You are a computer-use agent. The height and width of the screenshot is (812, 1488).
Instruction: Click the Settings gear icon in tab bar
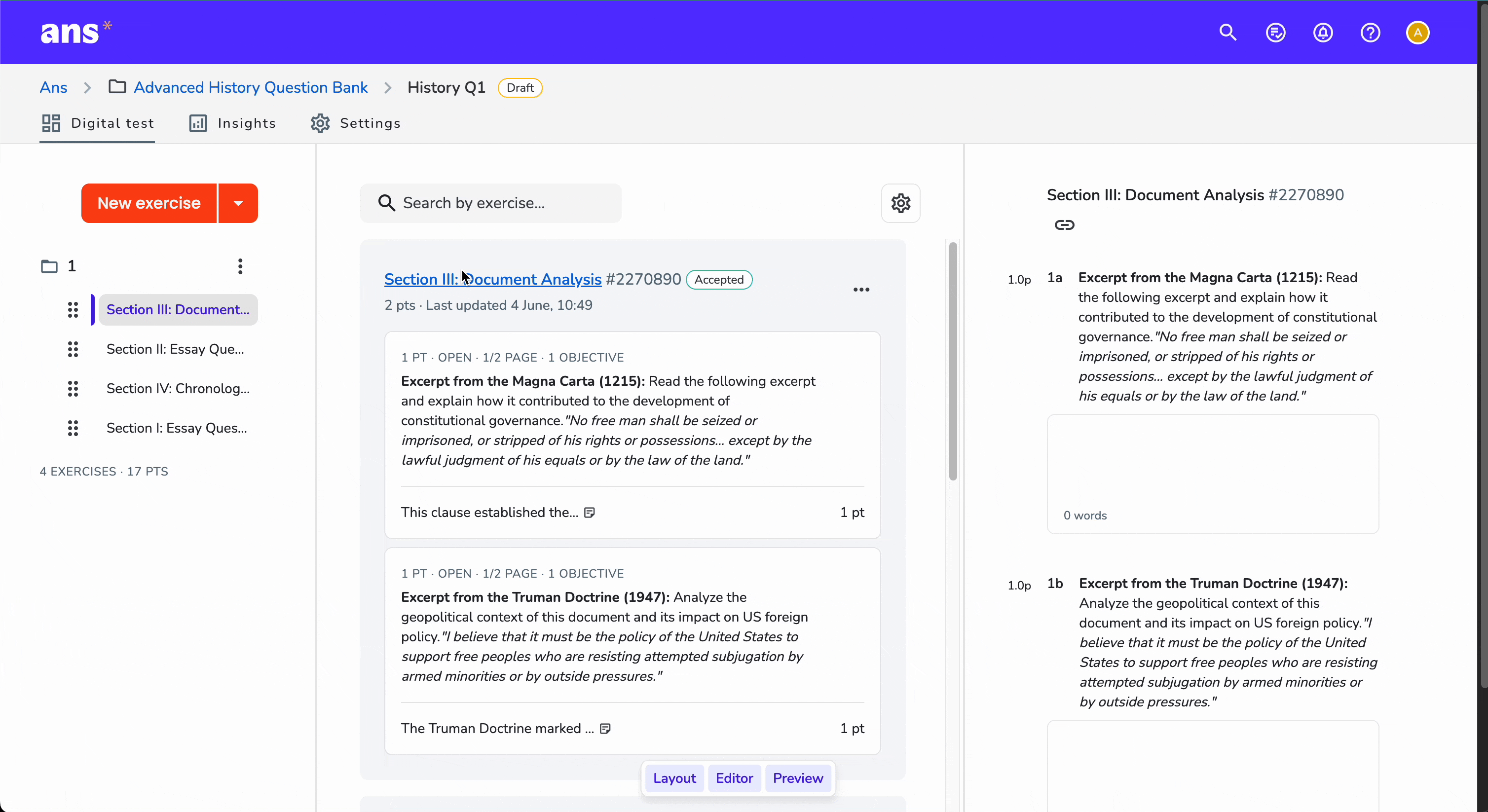tap(320, 123)
